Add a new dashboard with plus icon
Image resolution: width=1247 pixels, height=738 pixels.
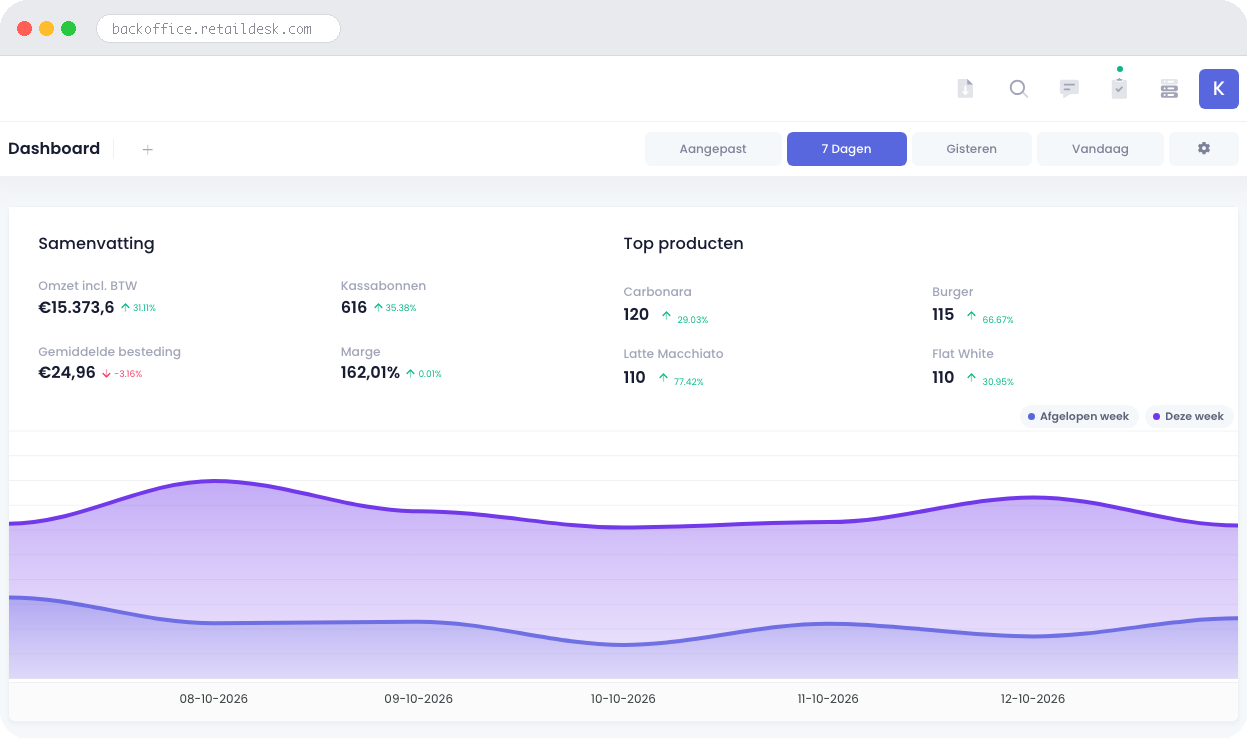click(147, 149)
